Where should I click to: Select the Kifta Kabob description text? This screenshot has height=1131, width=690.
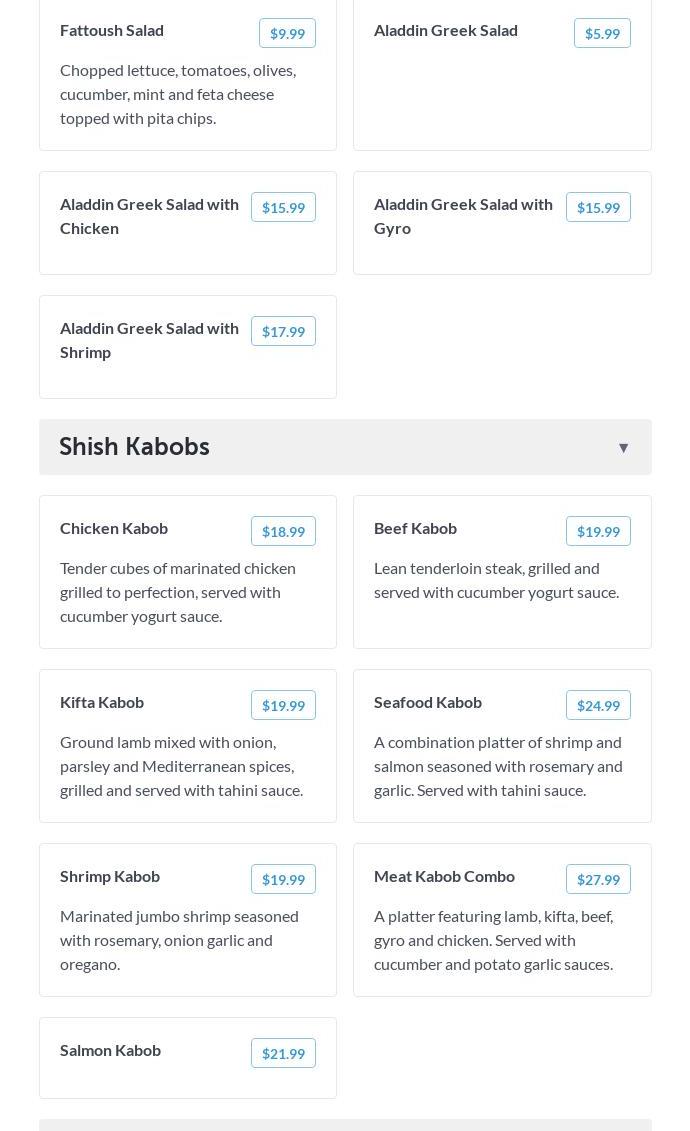pos(181,766)
